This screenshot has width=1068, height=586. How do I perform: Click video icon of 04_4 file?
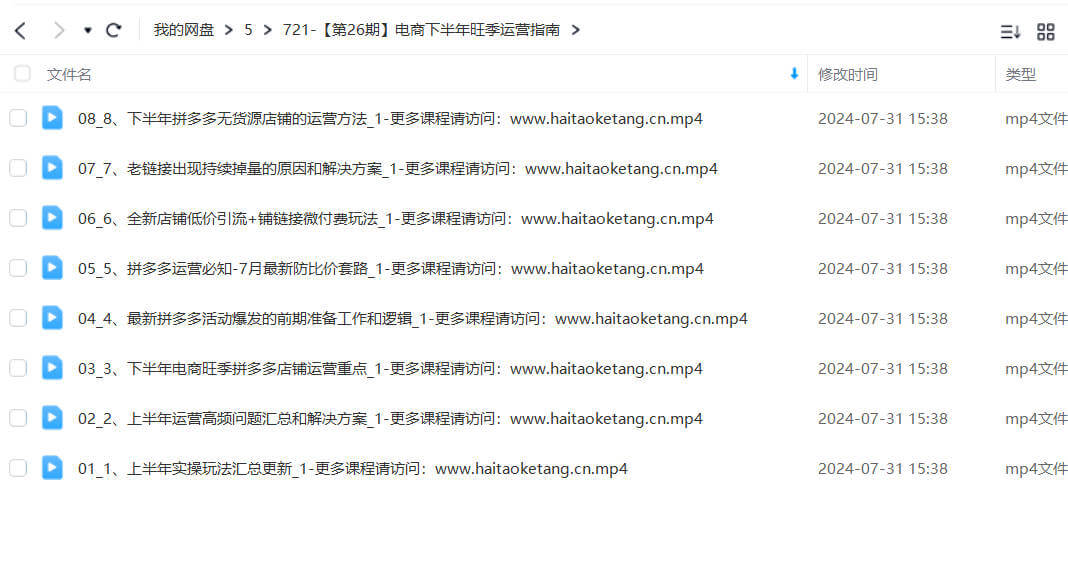pyautogui.click(x=52, y=318)
